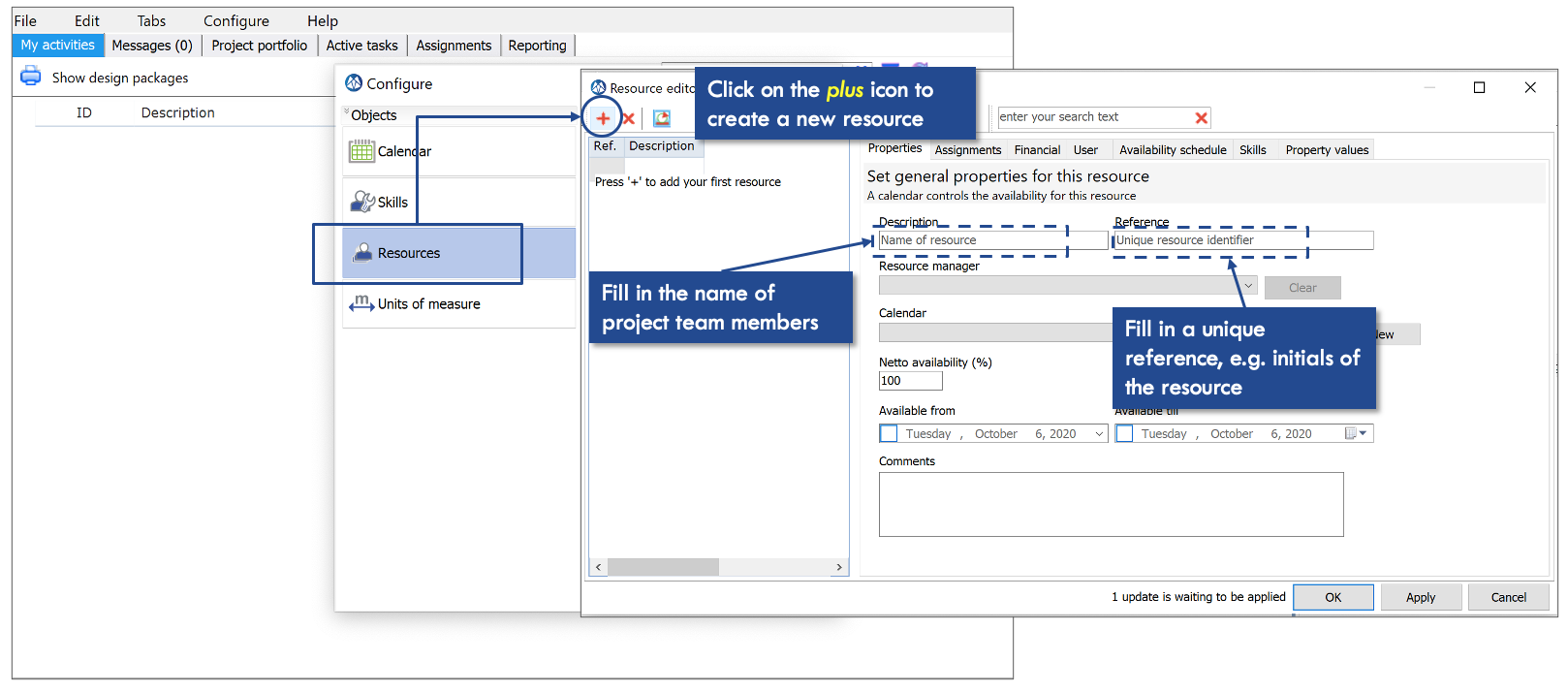The image size is (1568, 692).
Task: Open the User tab
Action: [1085, 150]
